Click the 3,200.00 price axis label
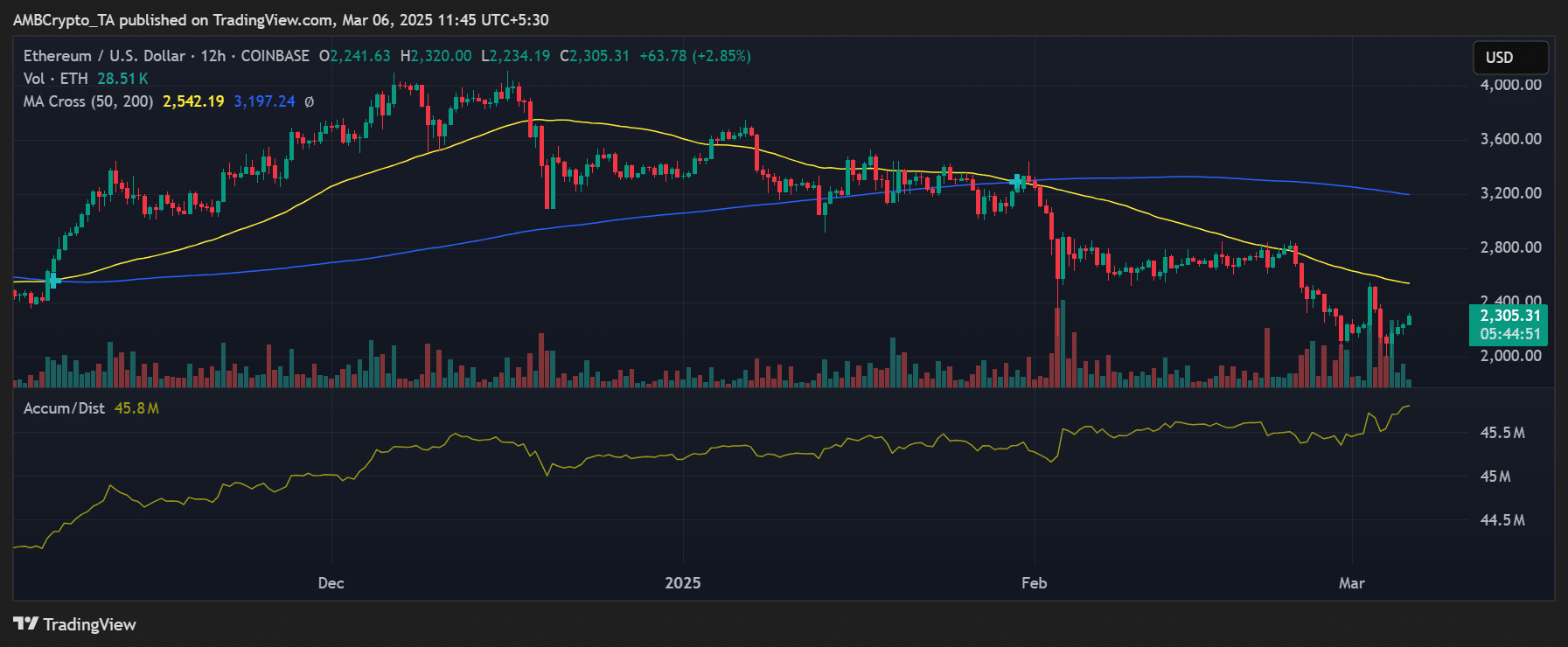This screenshot has height=647, width=1568. (1510, 193)
